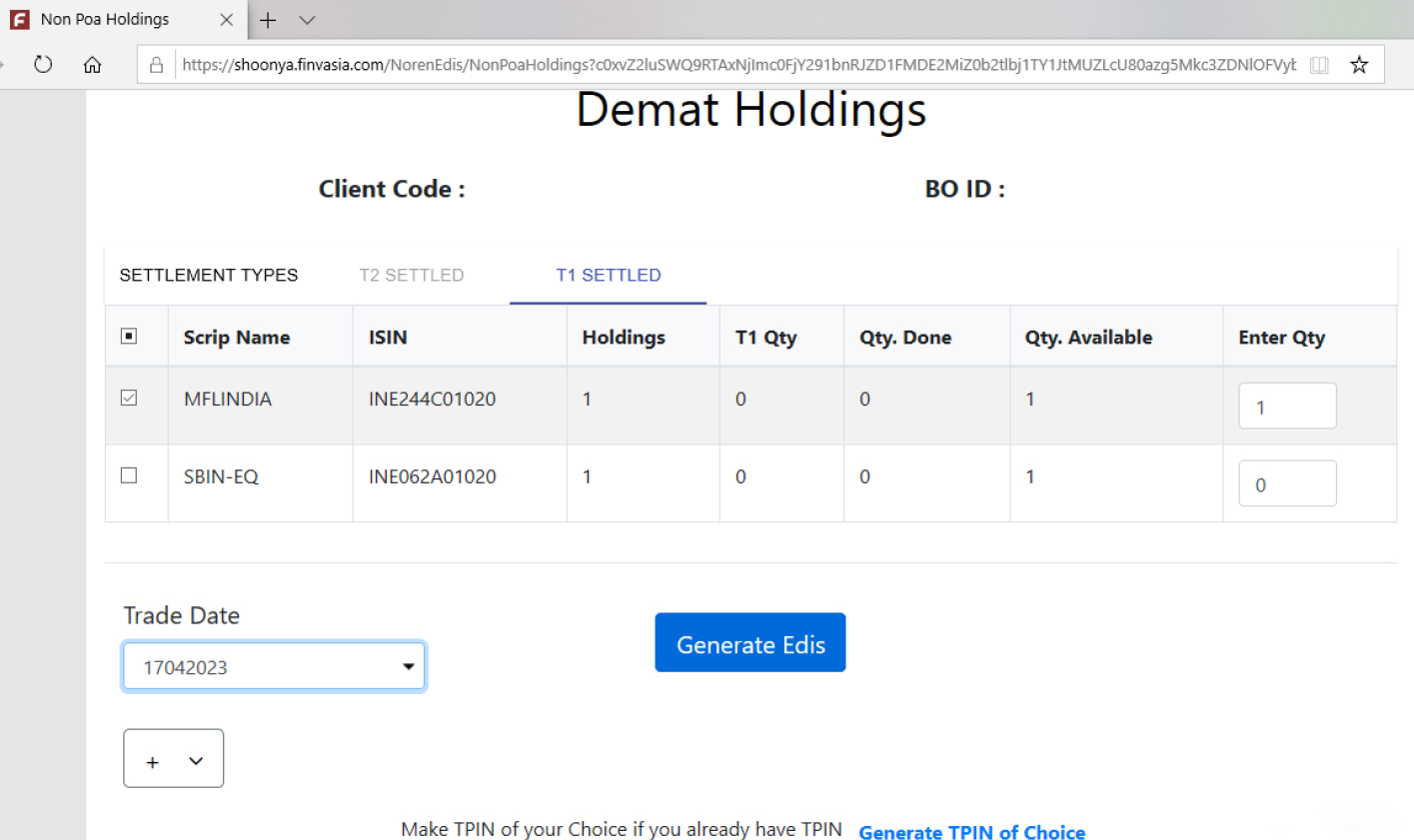Click the Holdings column header
Screen dimensions: 1414x840
click(624, 338)
